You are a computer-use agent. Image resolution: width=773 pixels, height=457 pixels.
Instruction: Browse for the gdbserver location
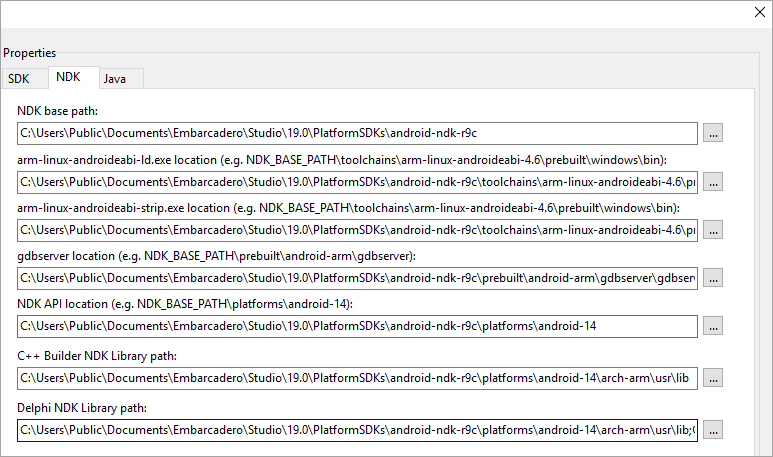(x=712, y=278)
